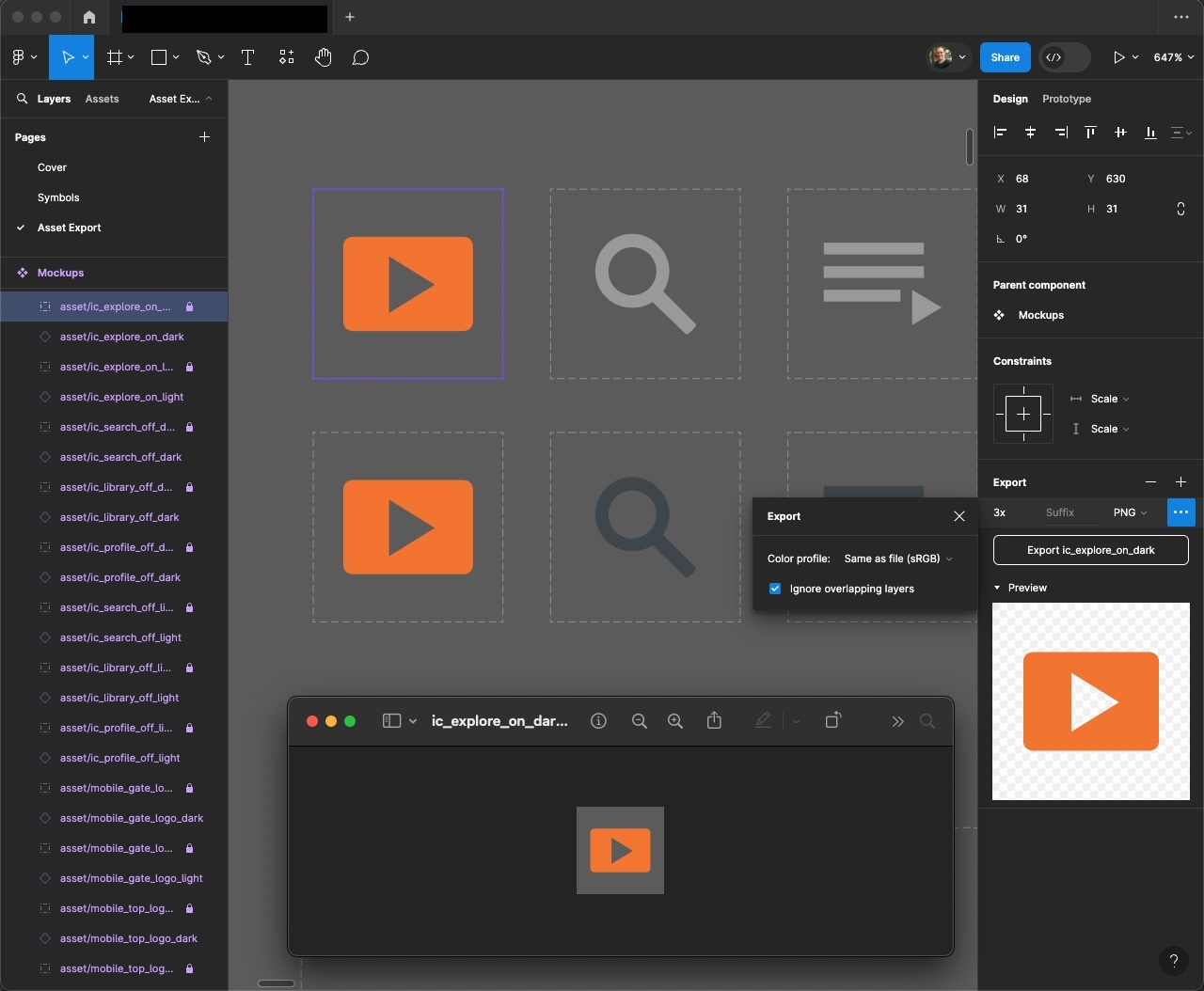Click the export preview thumbnail

(x=1091, y=701)
